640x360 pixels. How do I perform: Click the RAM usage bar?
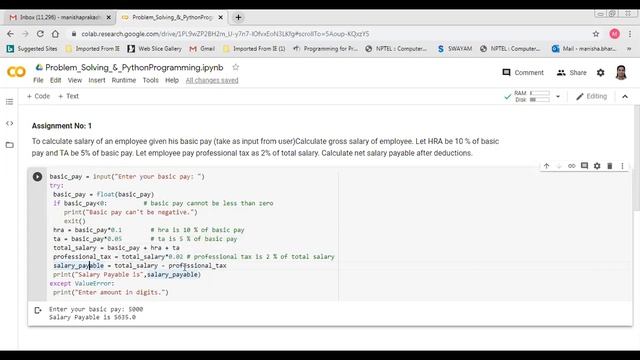pos(540,93)
